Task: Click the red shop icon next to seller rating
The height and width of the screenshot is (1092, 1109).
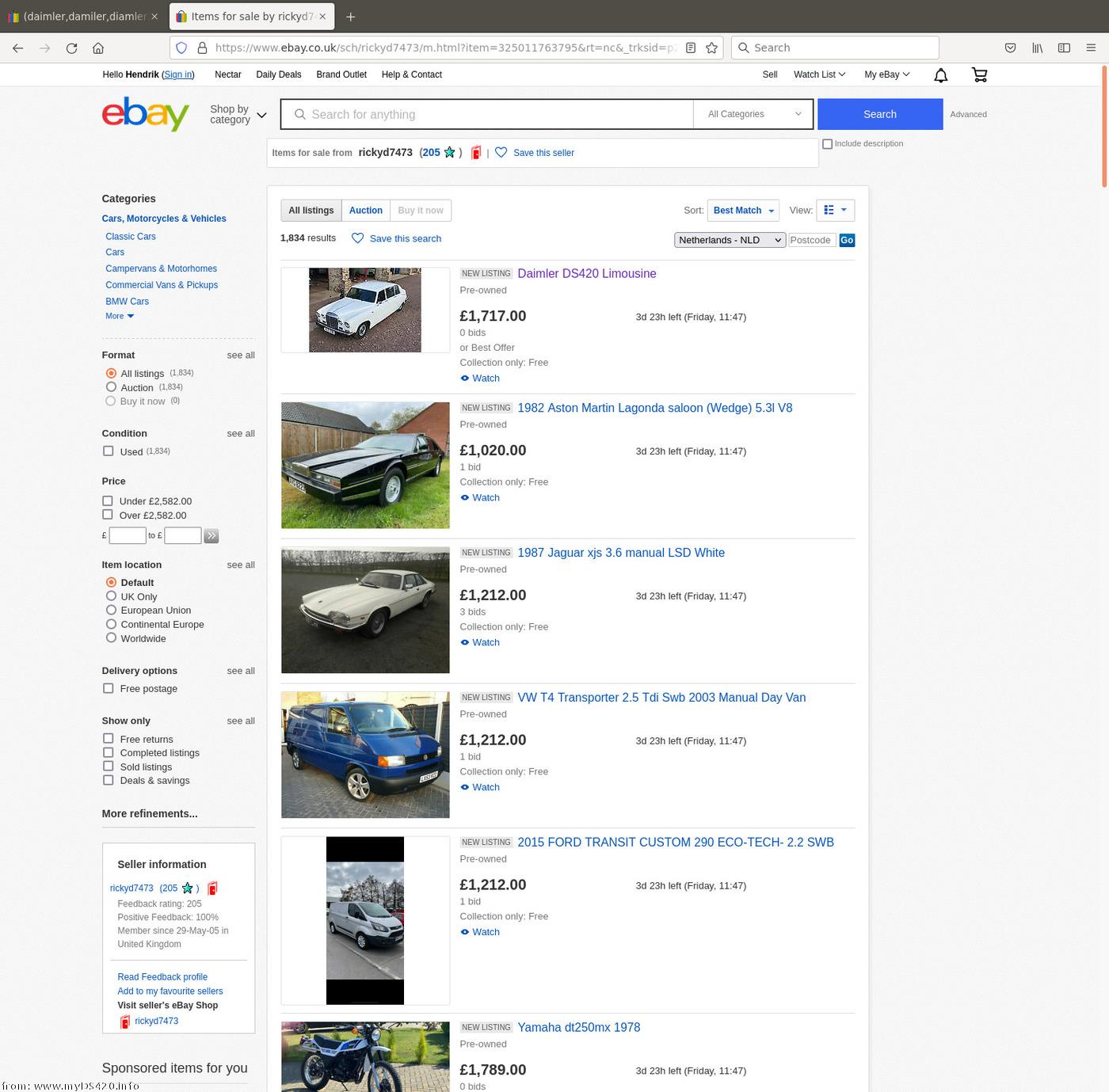Action: [476, 152]
